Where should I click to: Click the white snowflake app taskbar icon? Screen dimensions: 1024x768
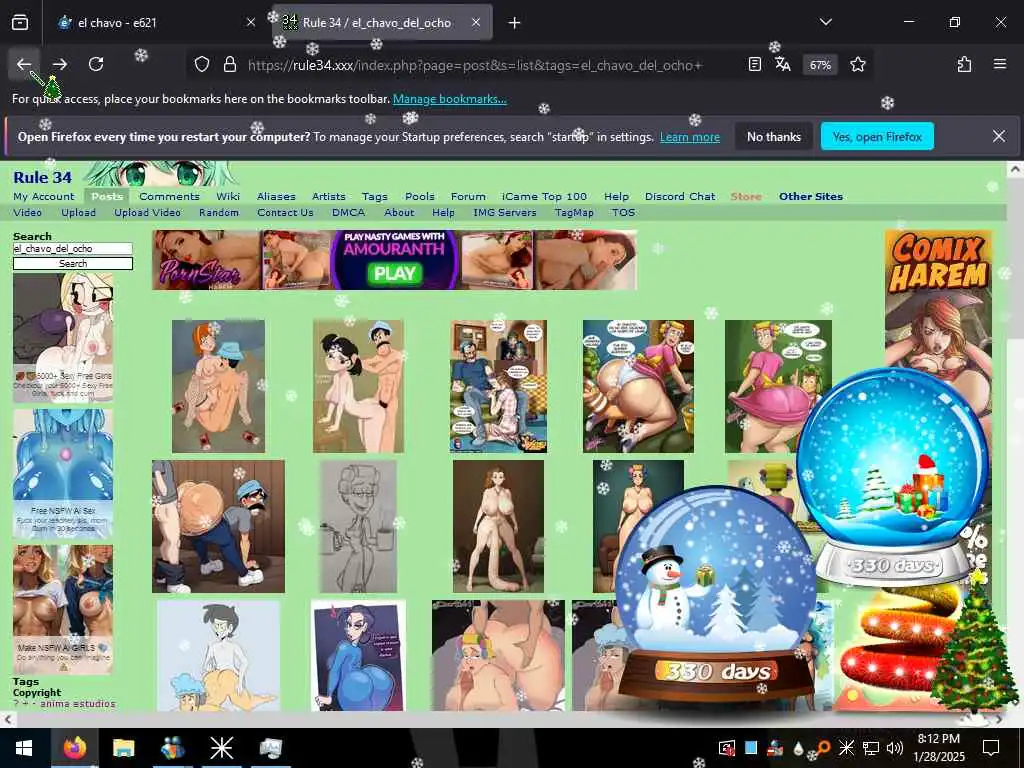point(221,748)
